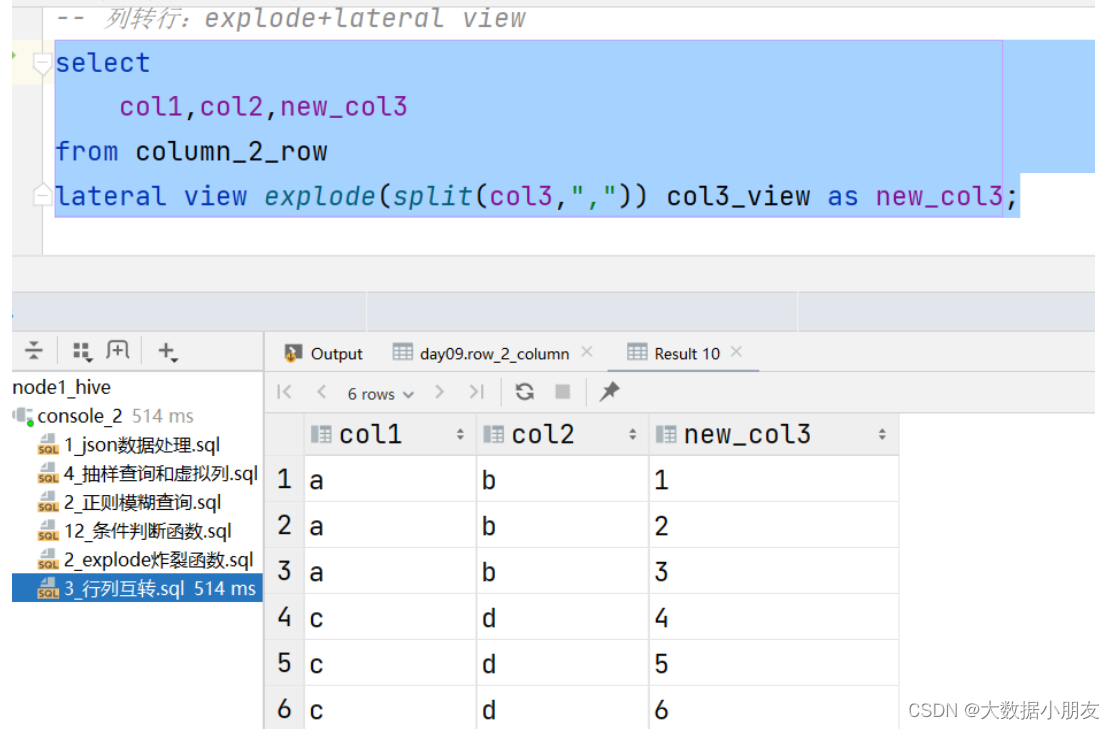Close the Result 10 tab

pos(737,352)
